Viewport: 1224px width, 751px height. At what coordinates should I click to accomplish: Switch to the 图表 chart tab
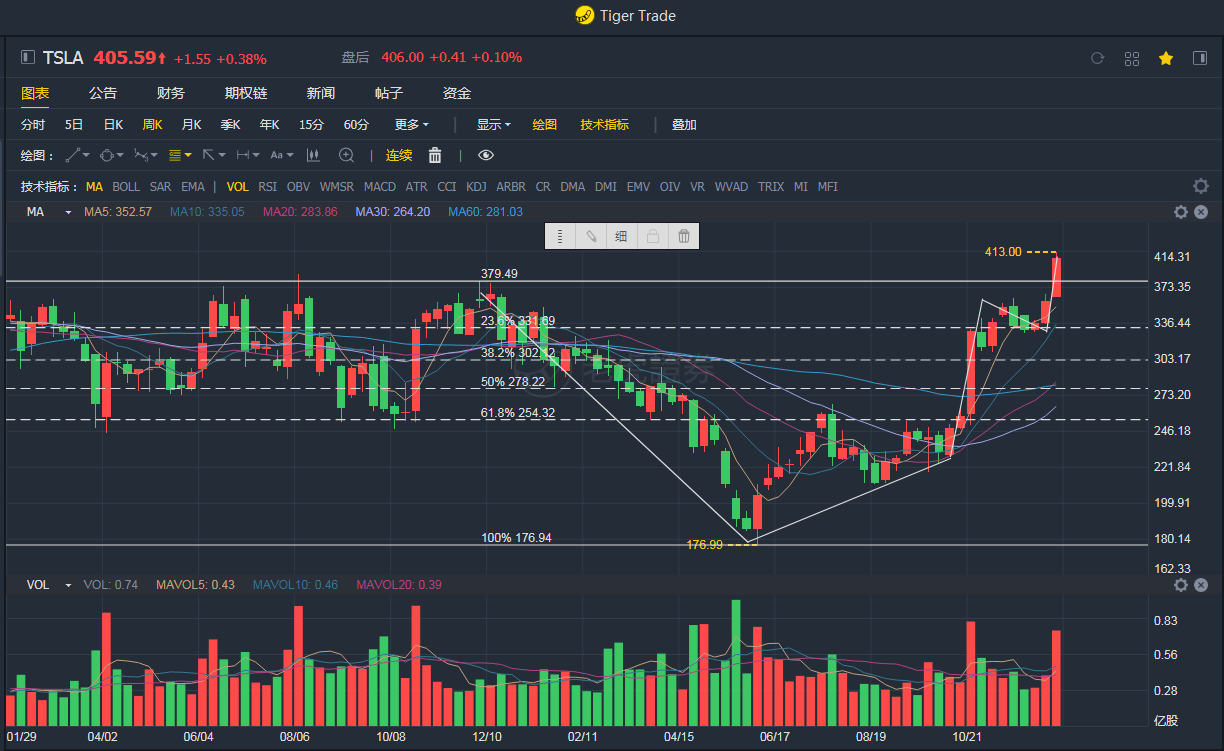point(35,93)
